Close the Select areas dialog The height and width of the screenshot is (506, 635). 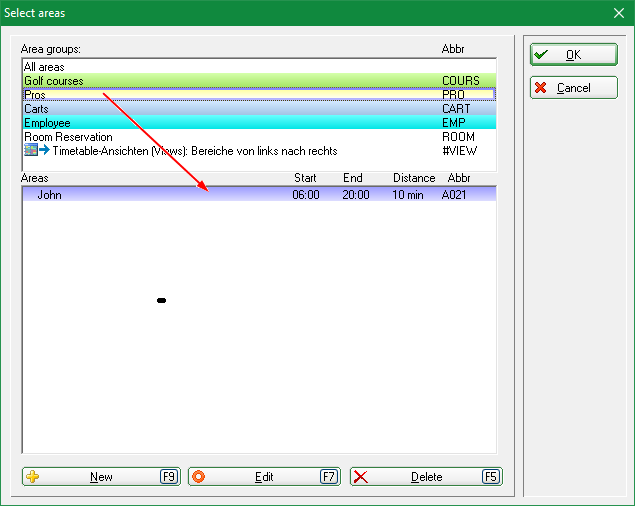click(x=618, y=13)
